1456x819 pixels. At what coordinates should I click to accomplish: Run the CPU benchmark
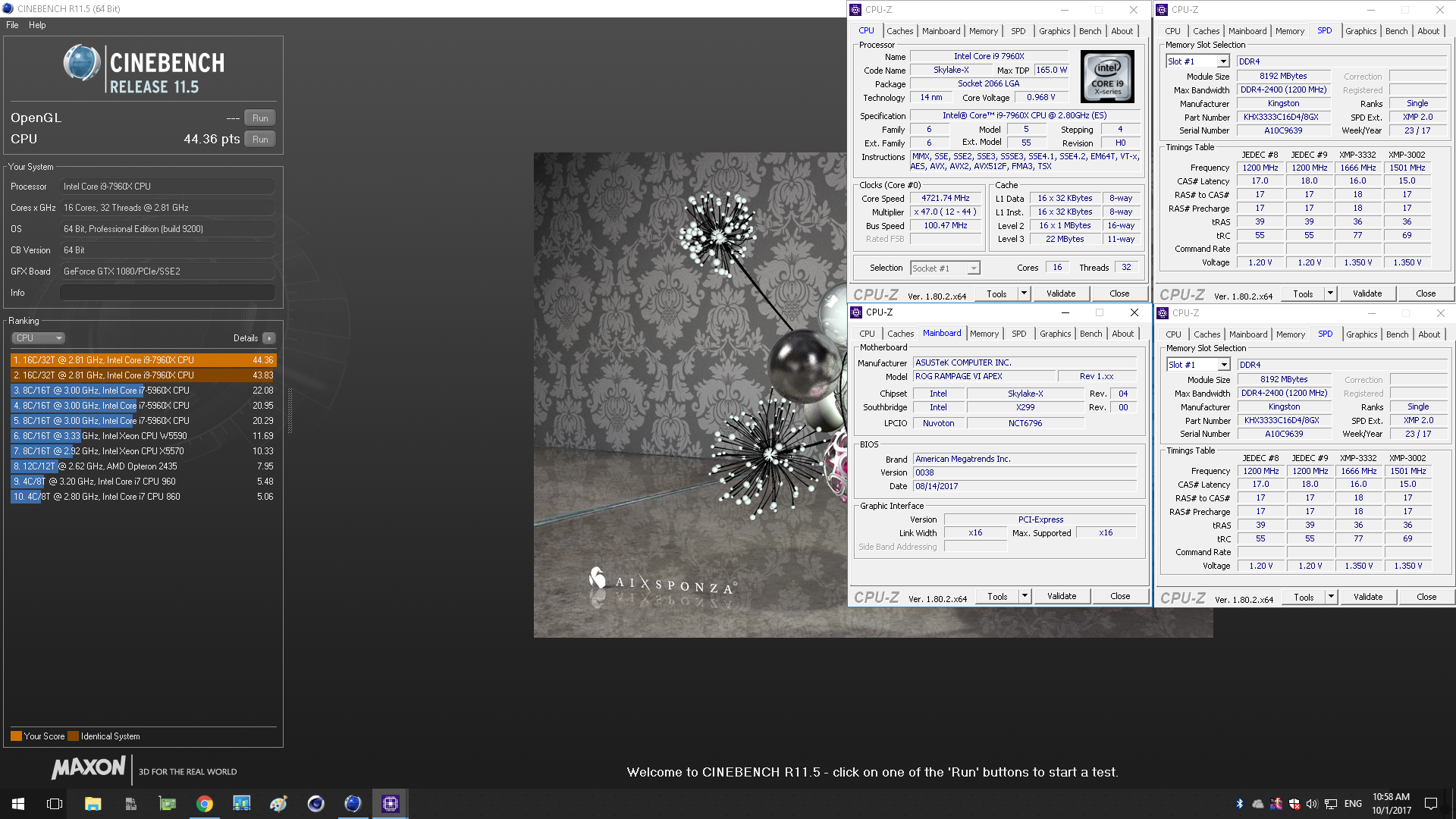pyautogui.click(x=260, y=140)
